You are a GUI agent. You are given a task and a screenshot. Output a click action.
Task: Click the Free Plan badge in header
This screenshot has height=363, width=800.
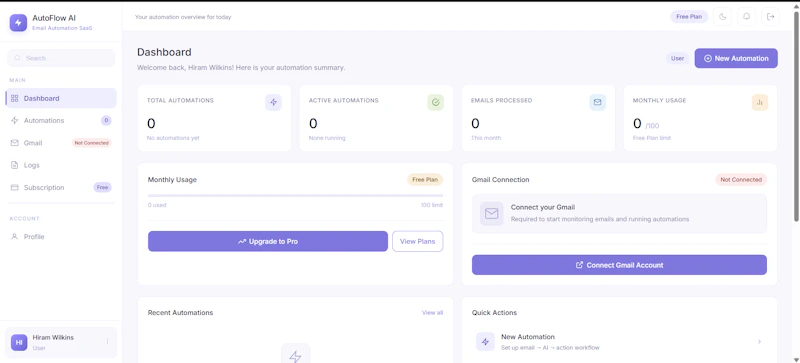coord(689,17)
